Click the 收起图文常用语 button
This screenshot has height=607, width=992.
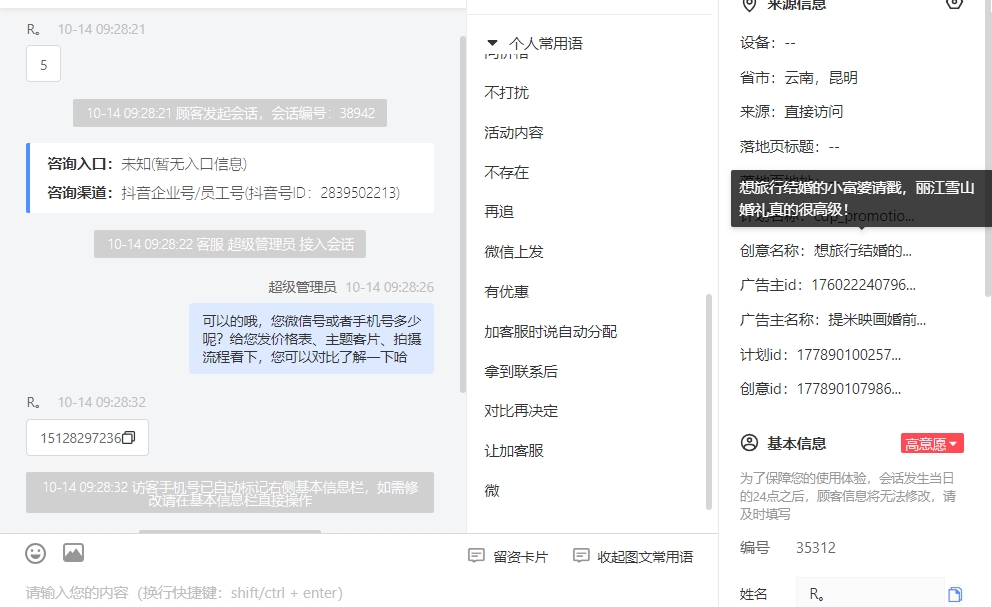point(633,556)
